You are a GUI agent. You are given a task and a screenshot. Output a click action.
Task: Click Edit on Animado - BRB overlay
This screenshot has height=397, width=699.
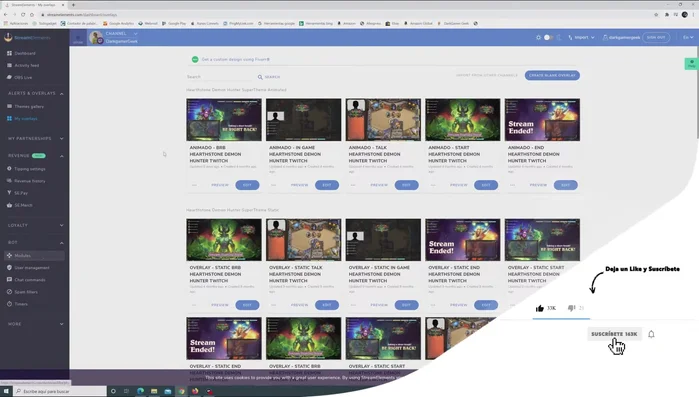point(247,185)
